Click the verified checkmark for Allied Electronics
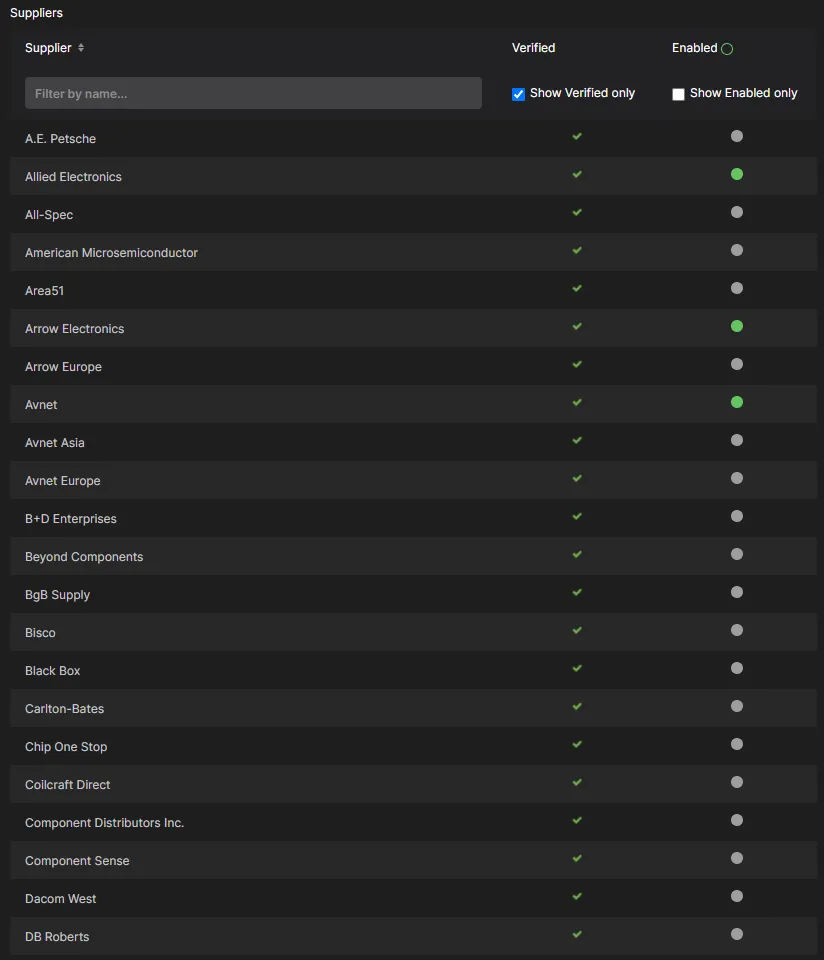Screen dimensions: 824x960 point(577,174)
